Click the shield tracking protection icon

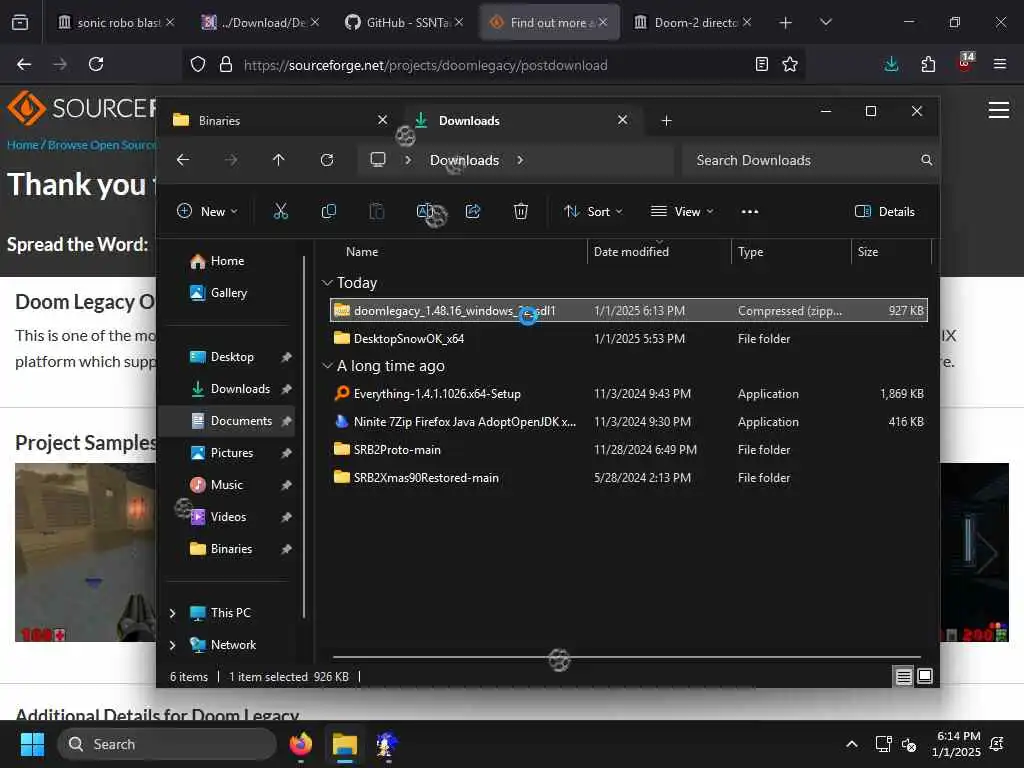click(198, 64)
